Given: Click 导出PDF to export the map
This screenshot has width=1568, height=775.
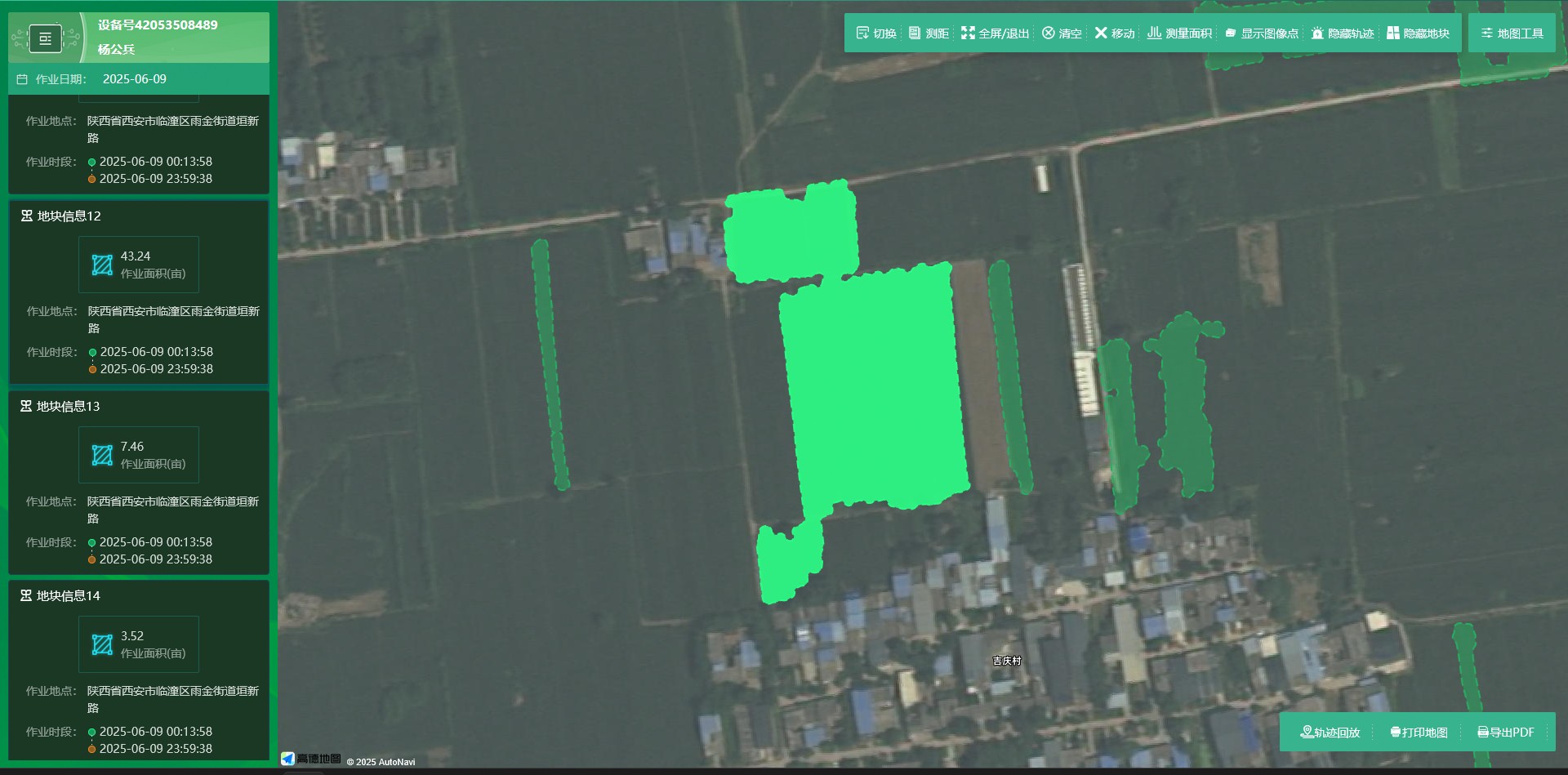Looking at the screenshot, I should [x=1506, y=733].
